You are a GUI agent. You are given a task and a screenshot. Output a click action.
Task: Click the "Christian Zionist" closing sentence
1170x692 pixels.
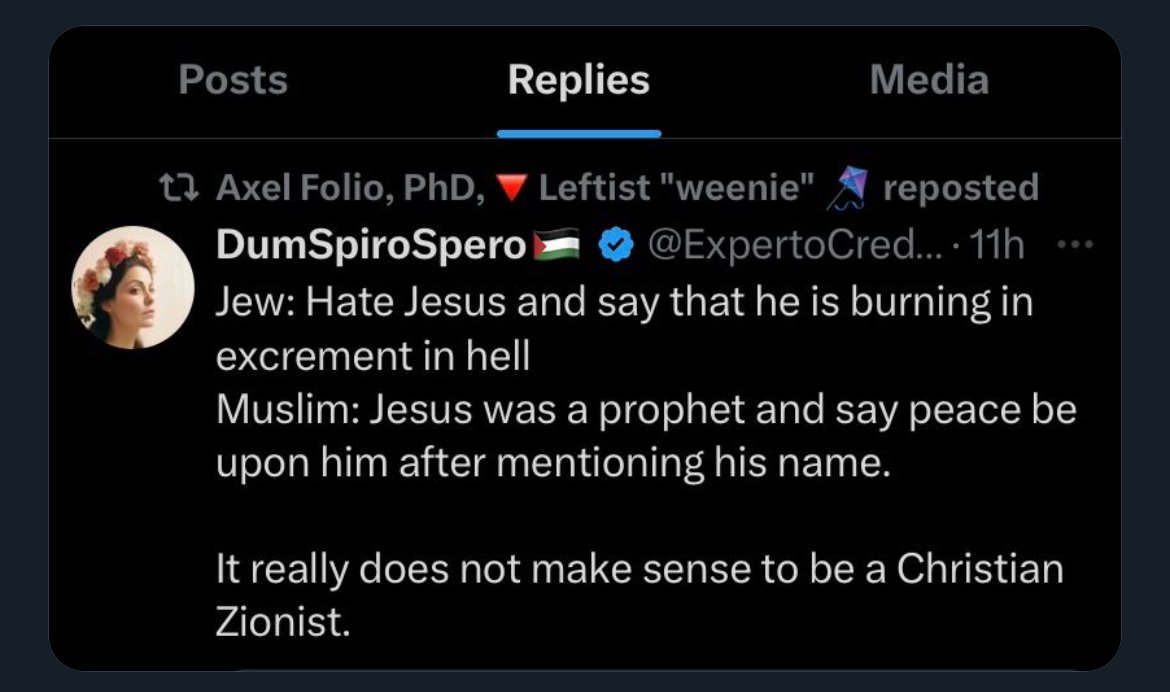coord(639,569)
